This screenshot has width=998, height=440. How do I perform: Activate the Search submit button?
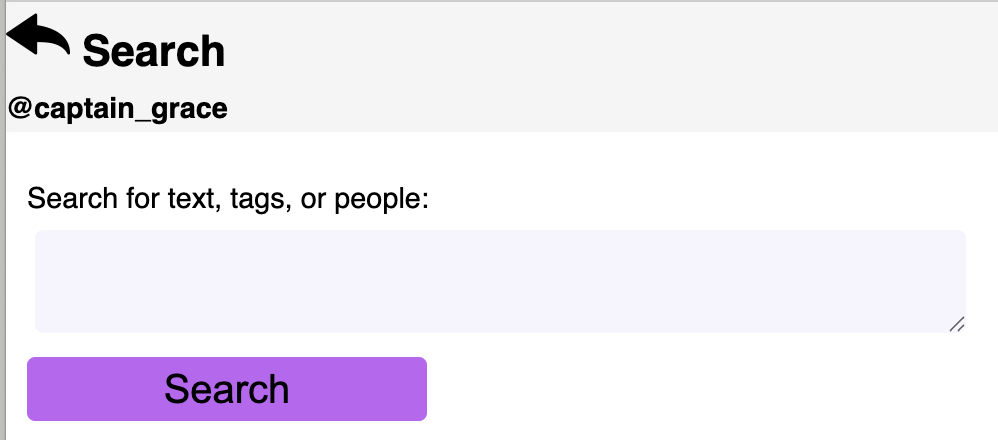coord(227,389)
